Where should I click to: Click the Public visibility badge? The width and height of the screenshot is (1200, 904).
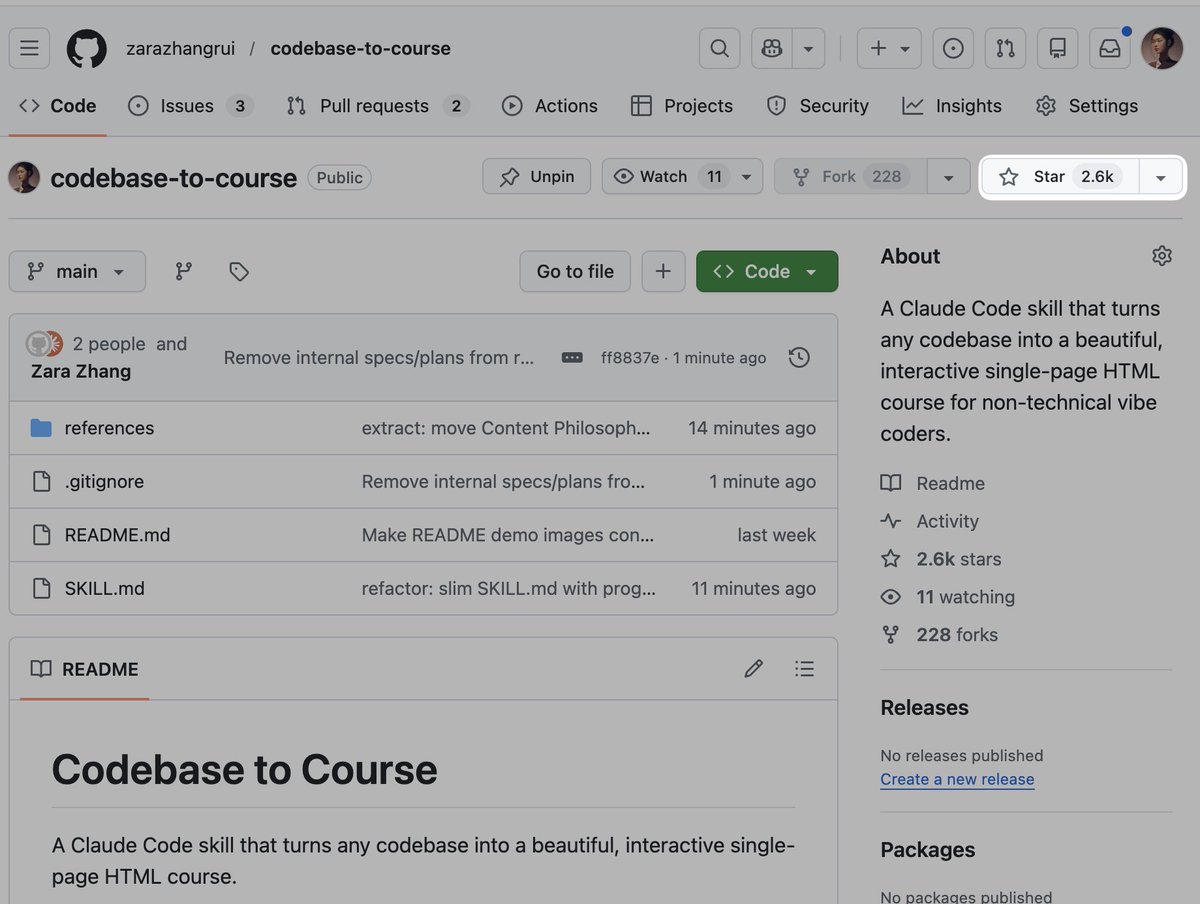pos(339,177)
